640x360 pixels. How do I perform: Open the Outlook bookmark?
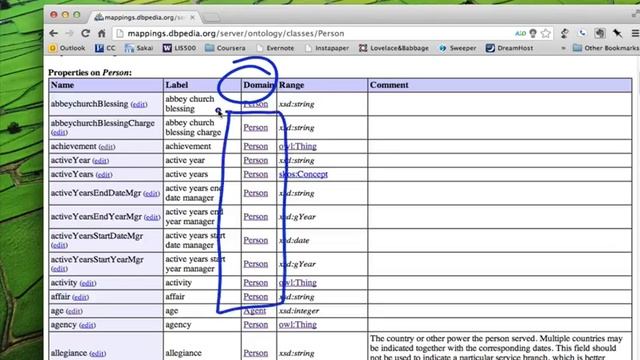click(x=67, y=48)
